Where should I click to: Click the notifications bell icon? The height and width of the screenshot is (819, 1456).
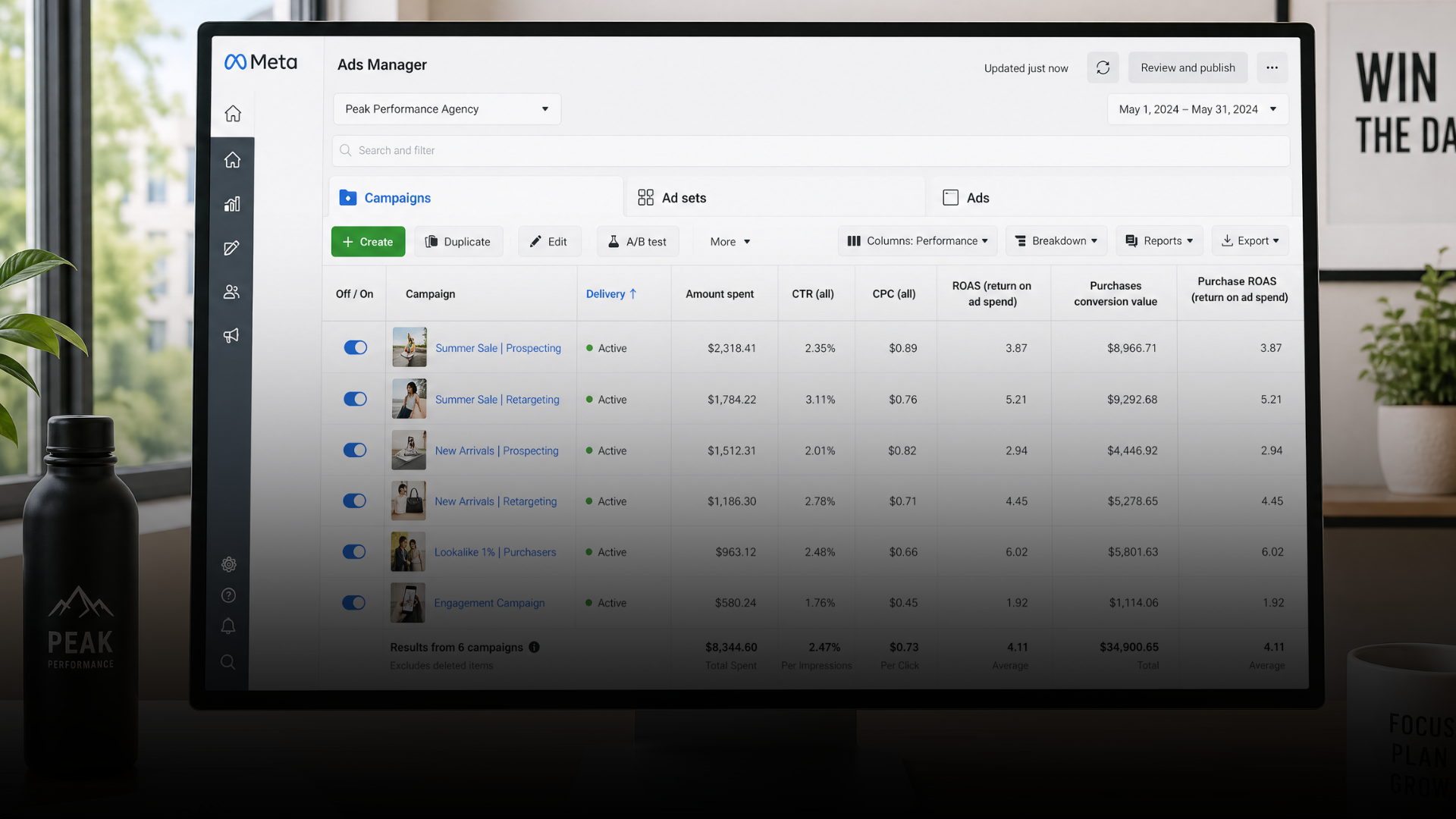pyautogui.click(x=228, y=626)
